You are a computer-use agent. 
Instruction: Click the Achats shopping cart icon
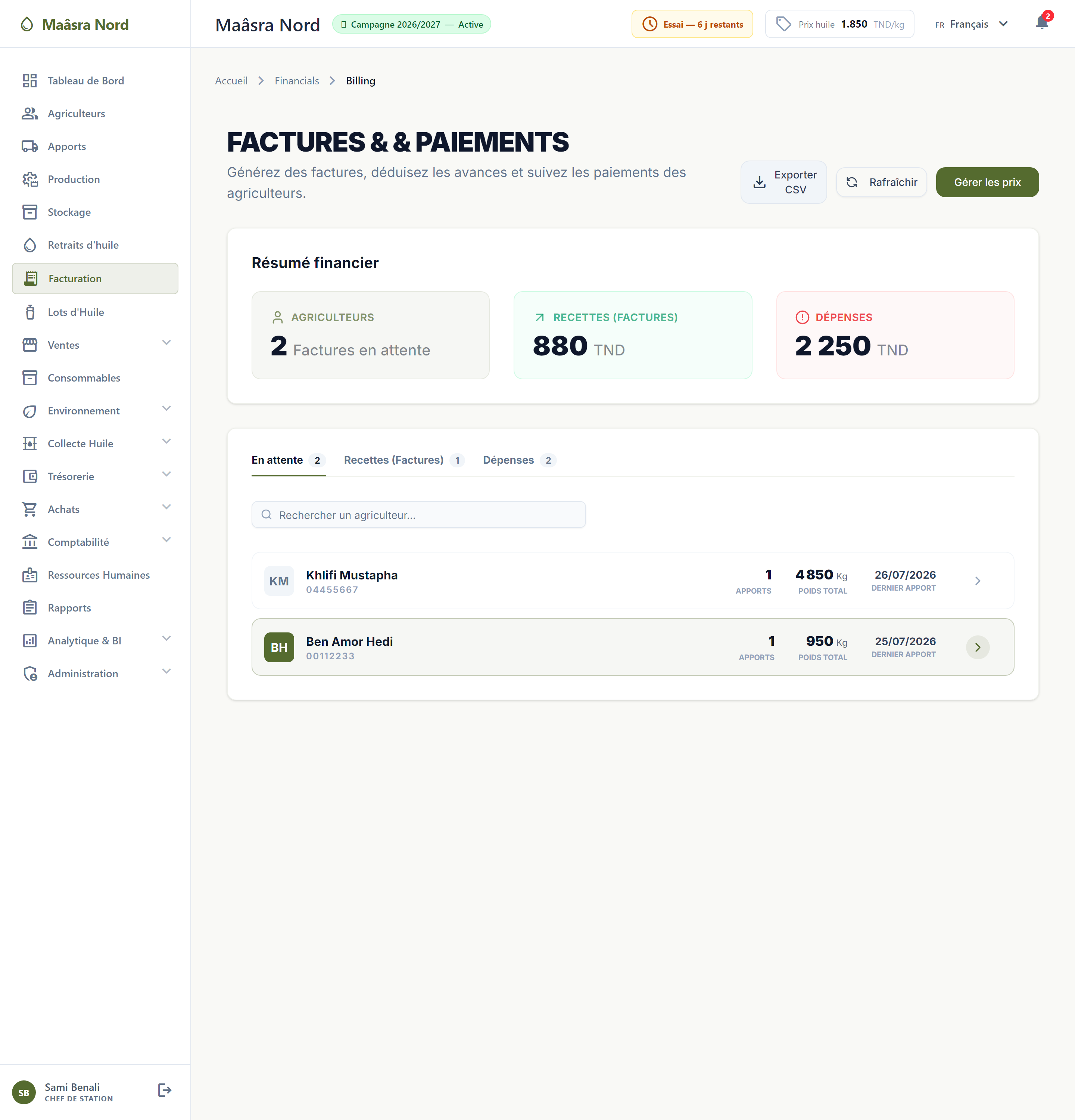pyautogui.click(x=30, y=509)
